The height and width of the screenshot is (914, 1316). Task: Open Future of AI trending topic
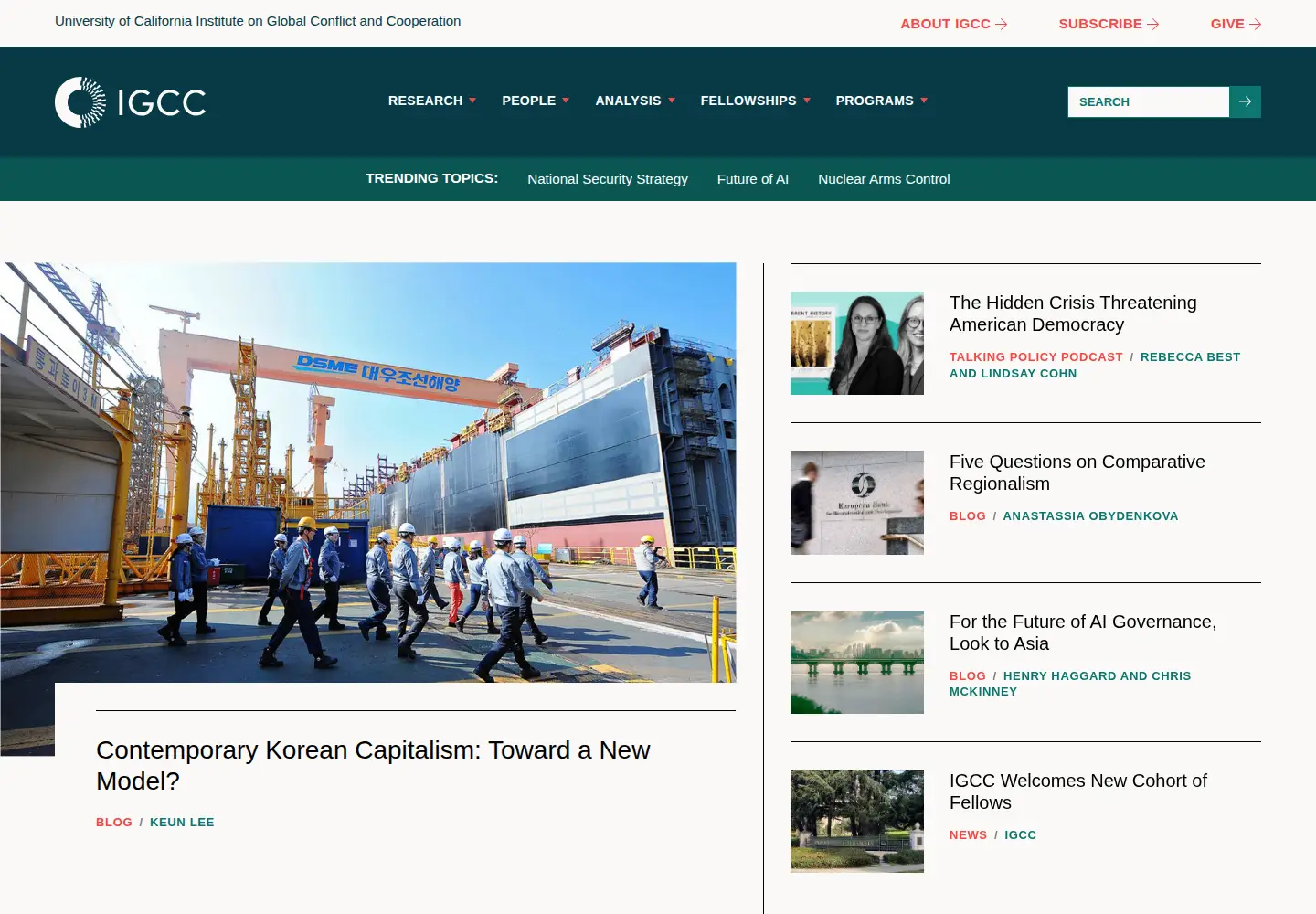753,179
